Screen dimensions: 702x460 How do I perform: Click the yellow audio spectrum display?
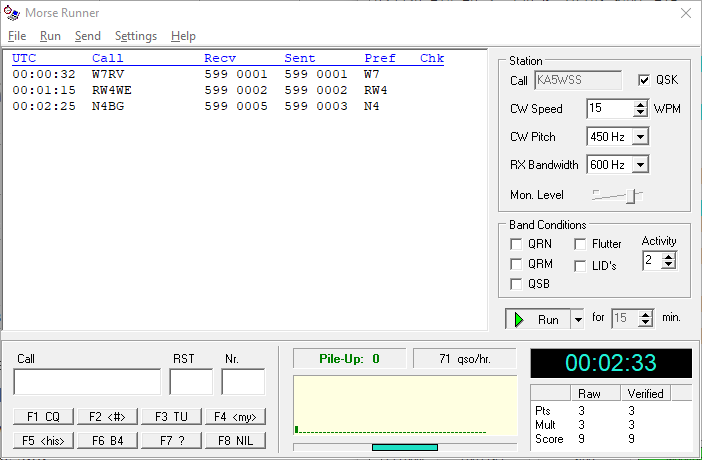[x=405, y=405]
